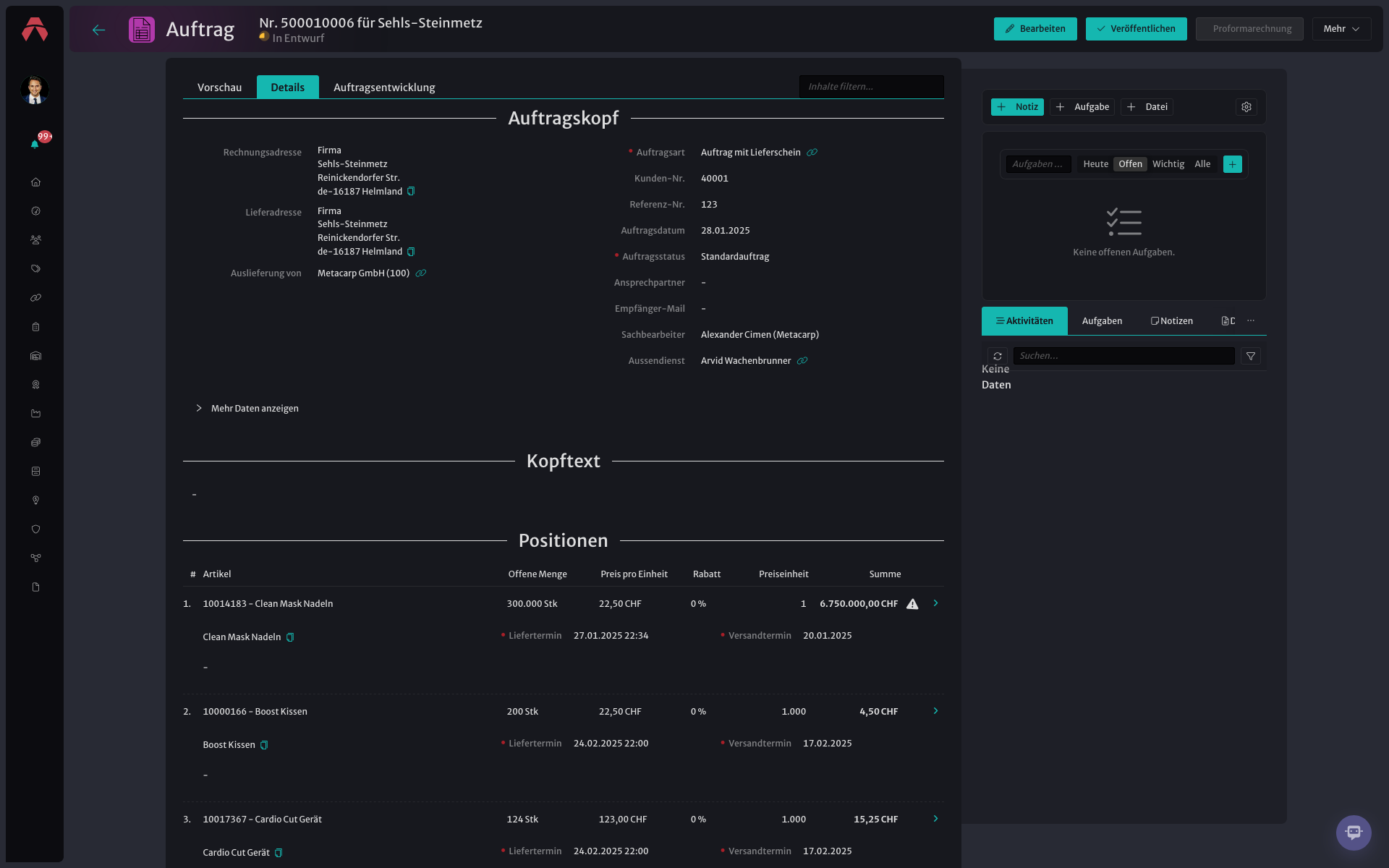The image size is (1389, 868).
Task: Open Metacarp GmbH (100) link icon
Action: click(x=421, y=273)
